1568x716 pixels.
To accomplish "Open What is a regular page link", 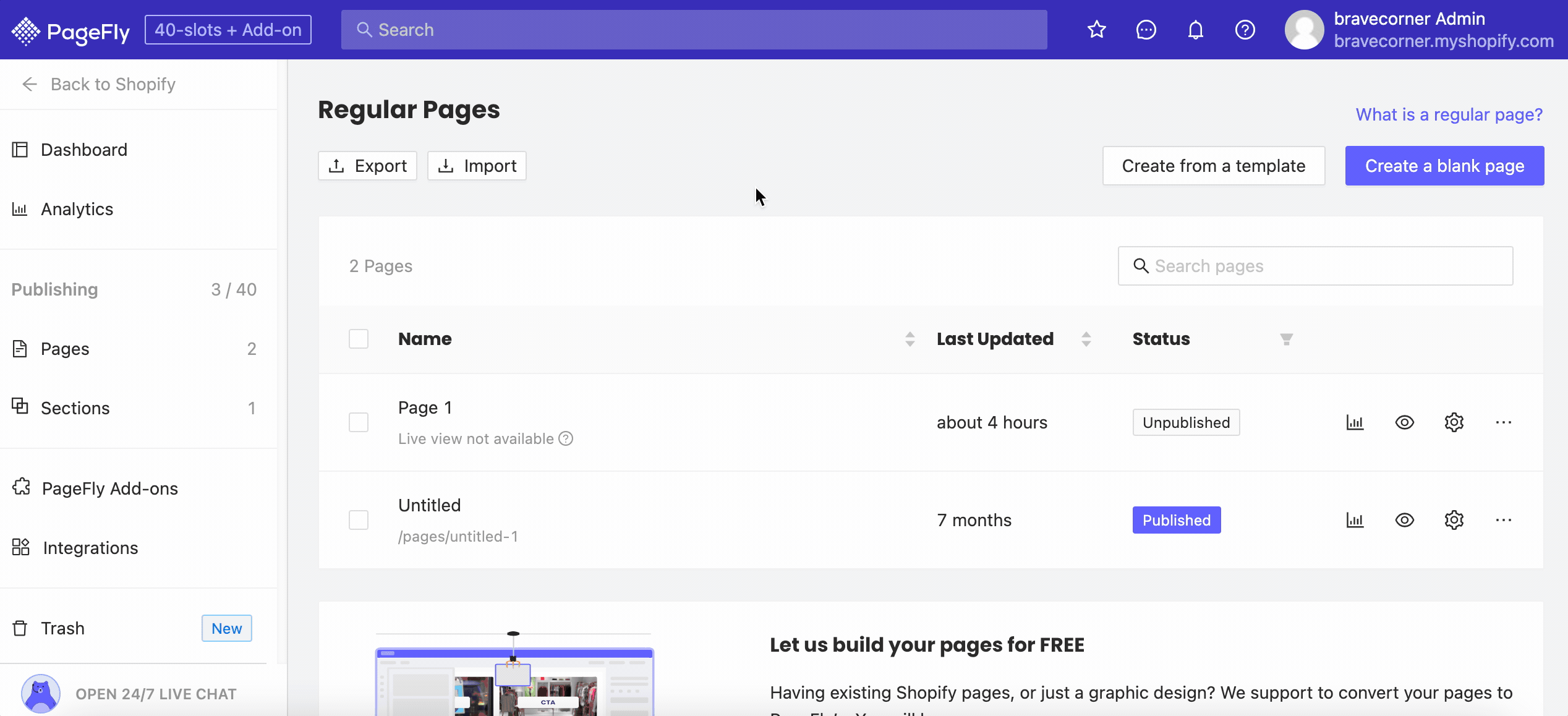I will tap(1449, 114).
